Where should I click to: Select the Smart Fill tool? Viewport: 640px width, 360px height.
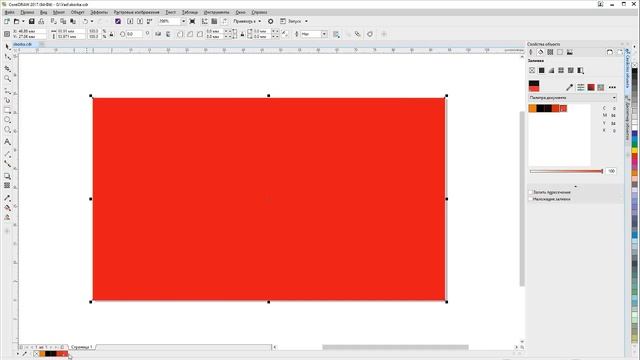[7, 218]
